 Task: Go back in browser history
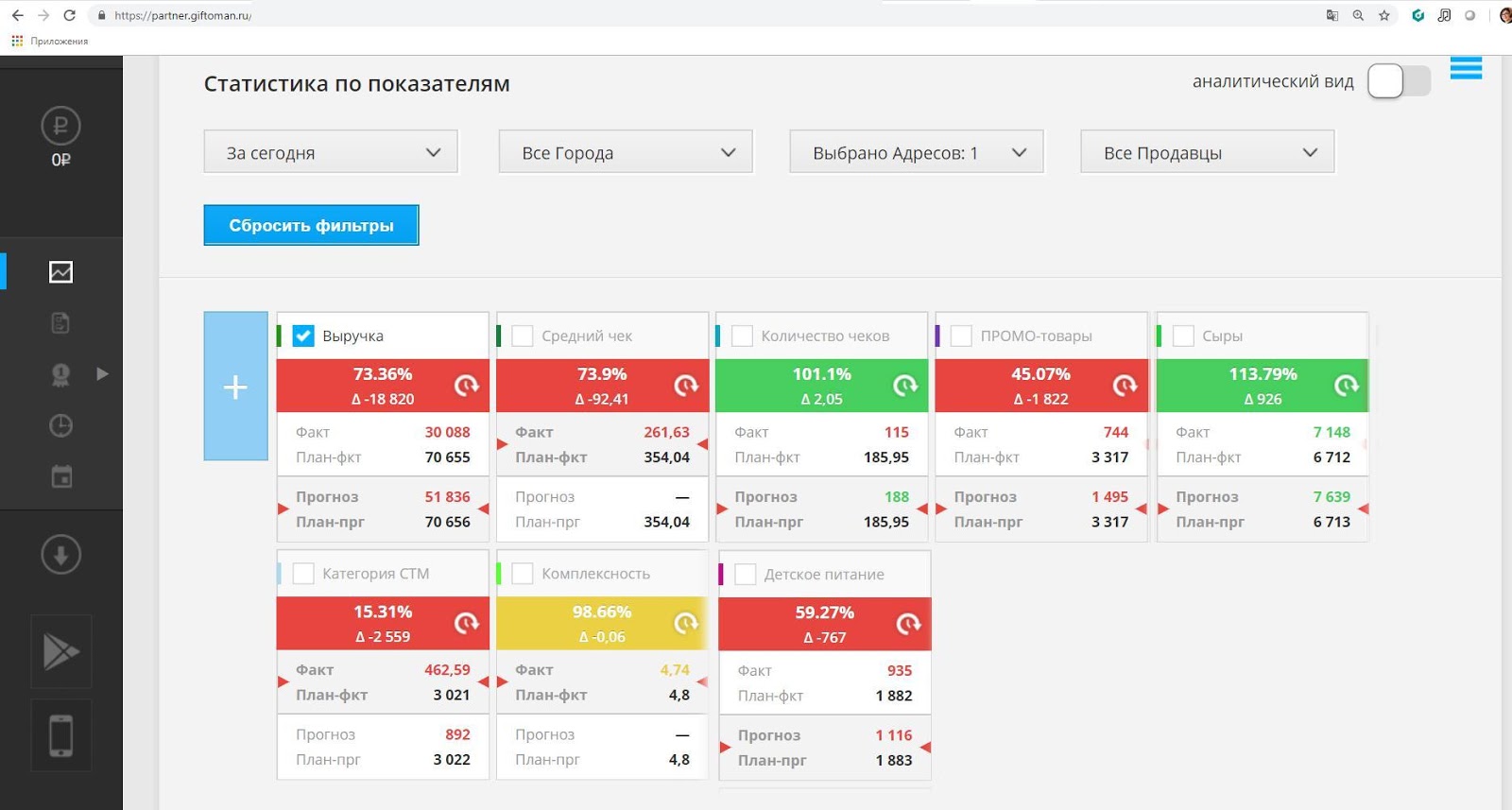pyautogui.click(x=17, y=15)
